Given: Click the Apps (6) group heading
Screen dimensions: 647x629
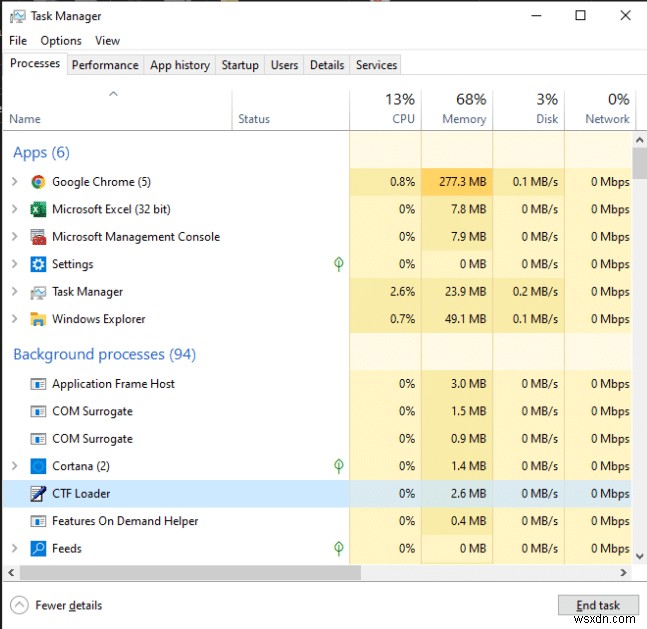Looking at the screenshot, I should tap(41, 152).
